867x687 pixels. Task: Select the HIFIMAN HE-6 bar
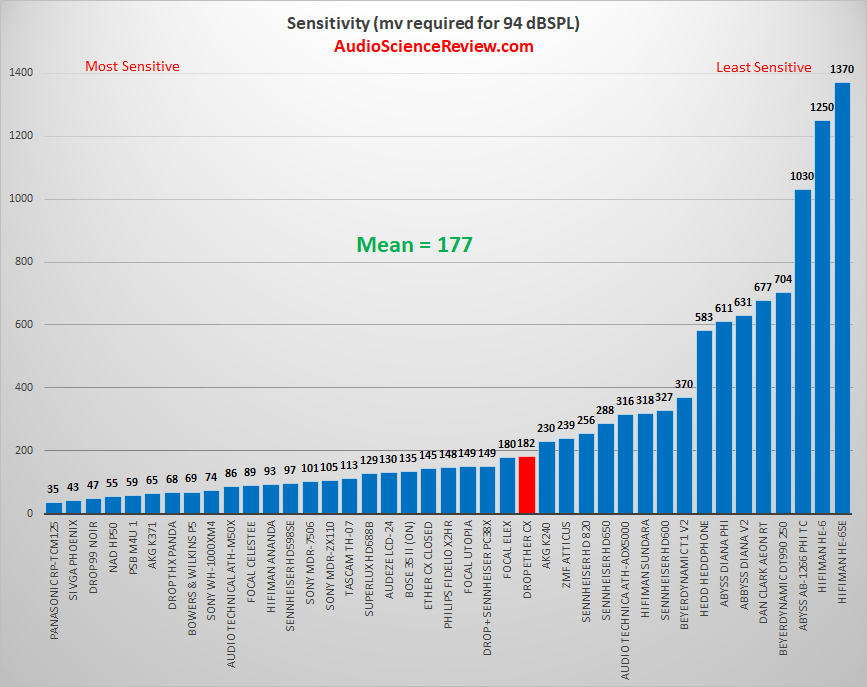[x=822, y=317]
